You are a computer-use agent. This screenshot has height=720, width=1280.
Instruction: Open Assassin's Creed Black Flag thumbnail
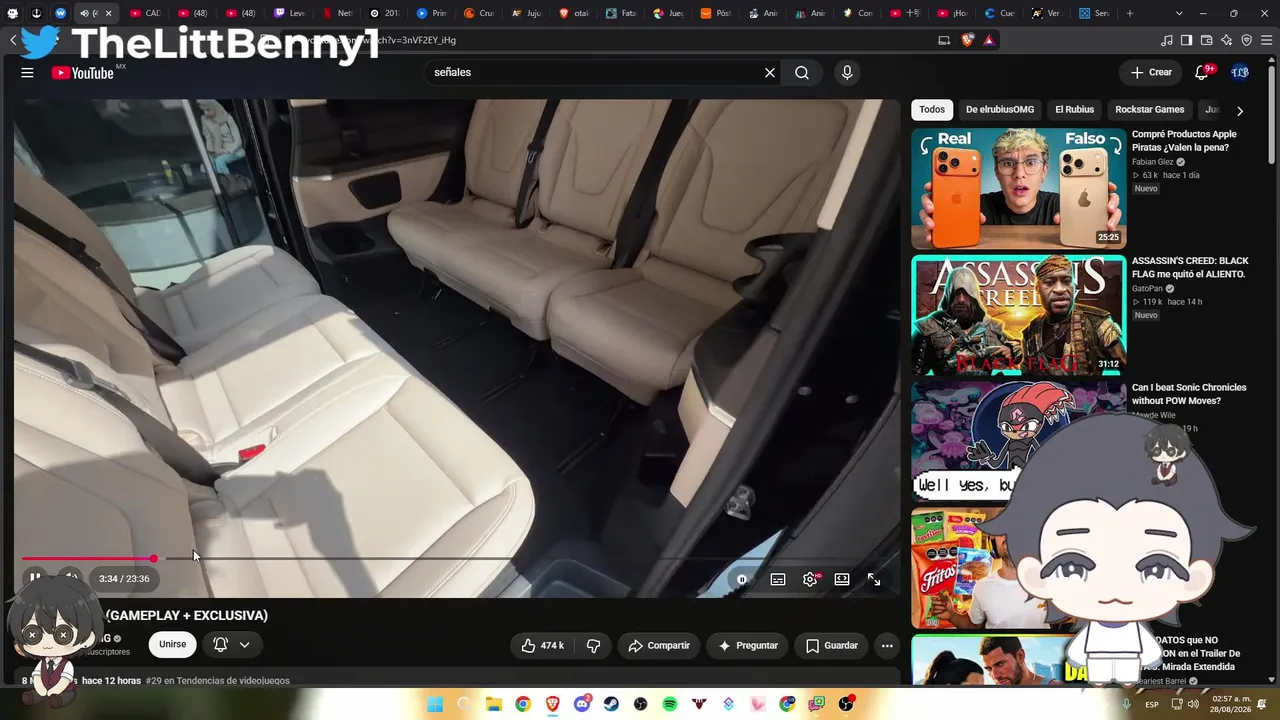click(1018, 315)
